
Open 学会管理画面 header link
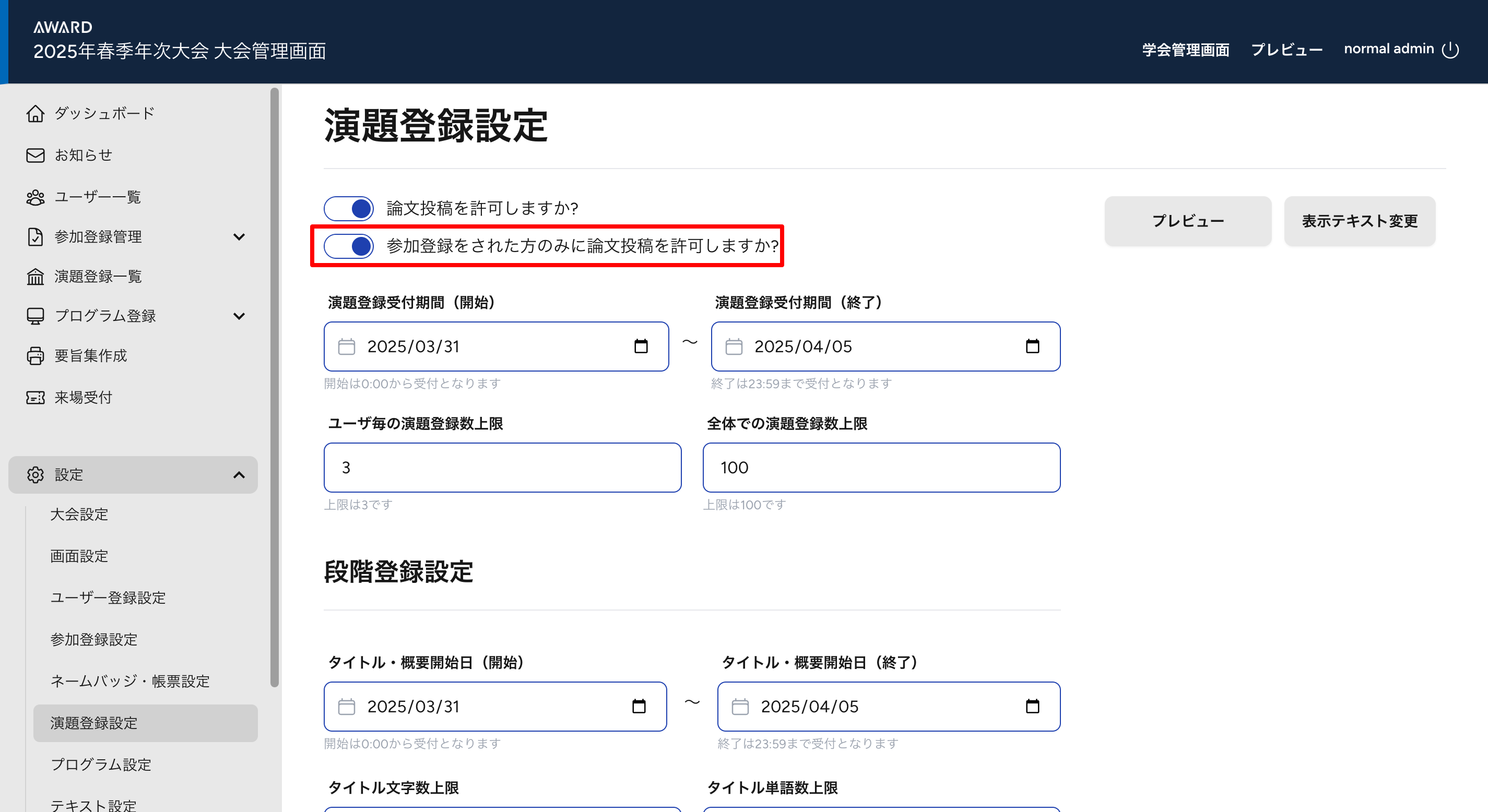pos(1185,50)
